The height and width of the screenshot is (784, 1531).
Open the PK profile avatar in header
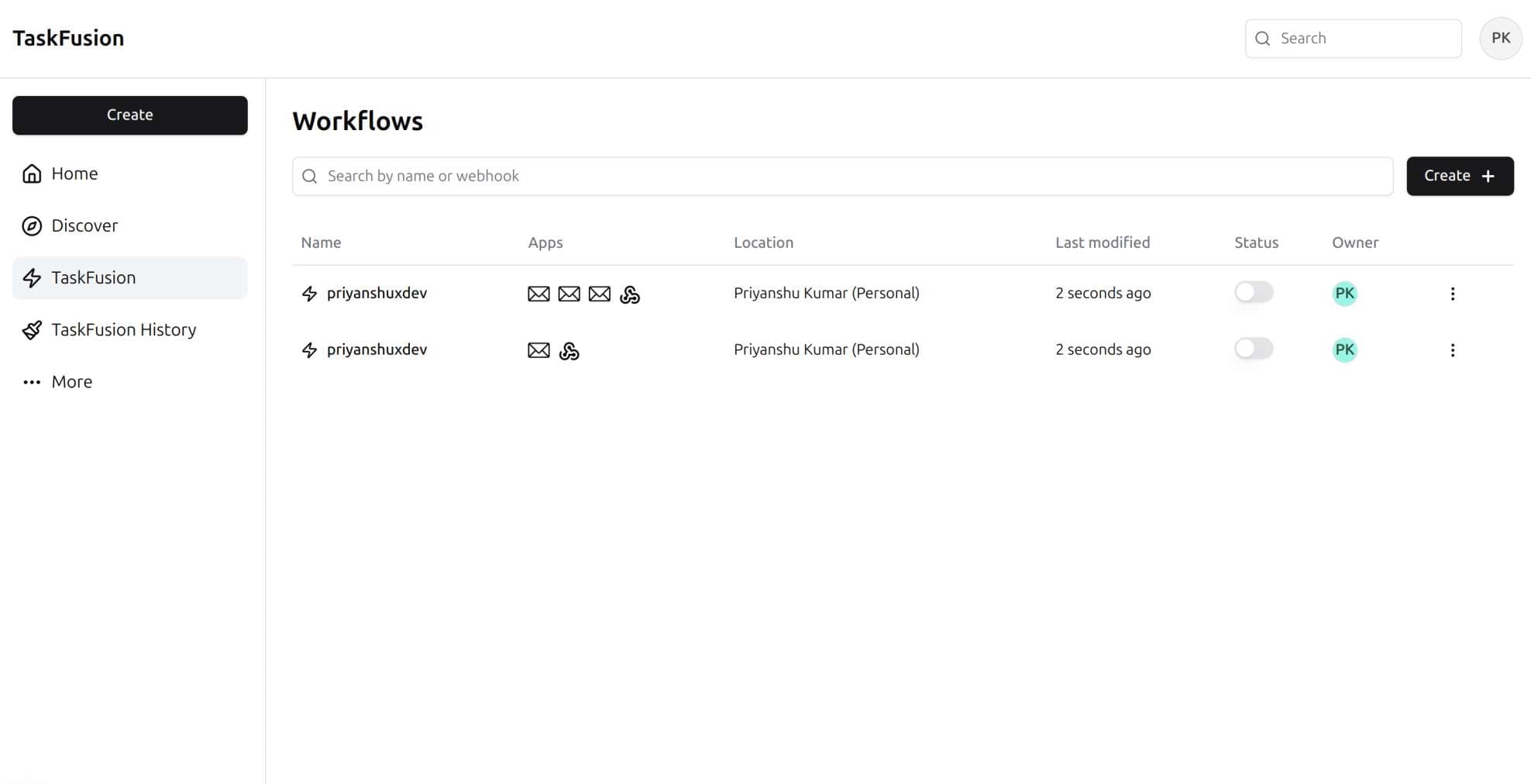(1501, 38)
